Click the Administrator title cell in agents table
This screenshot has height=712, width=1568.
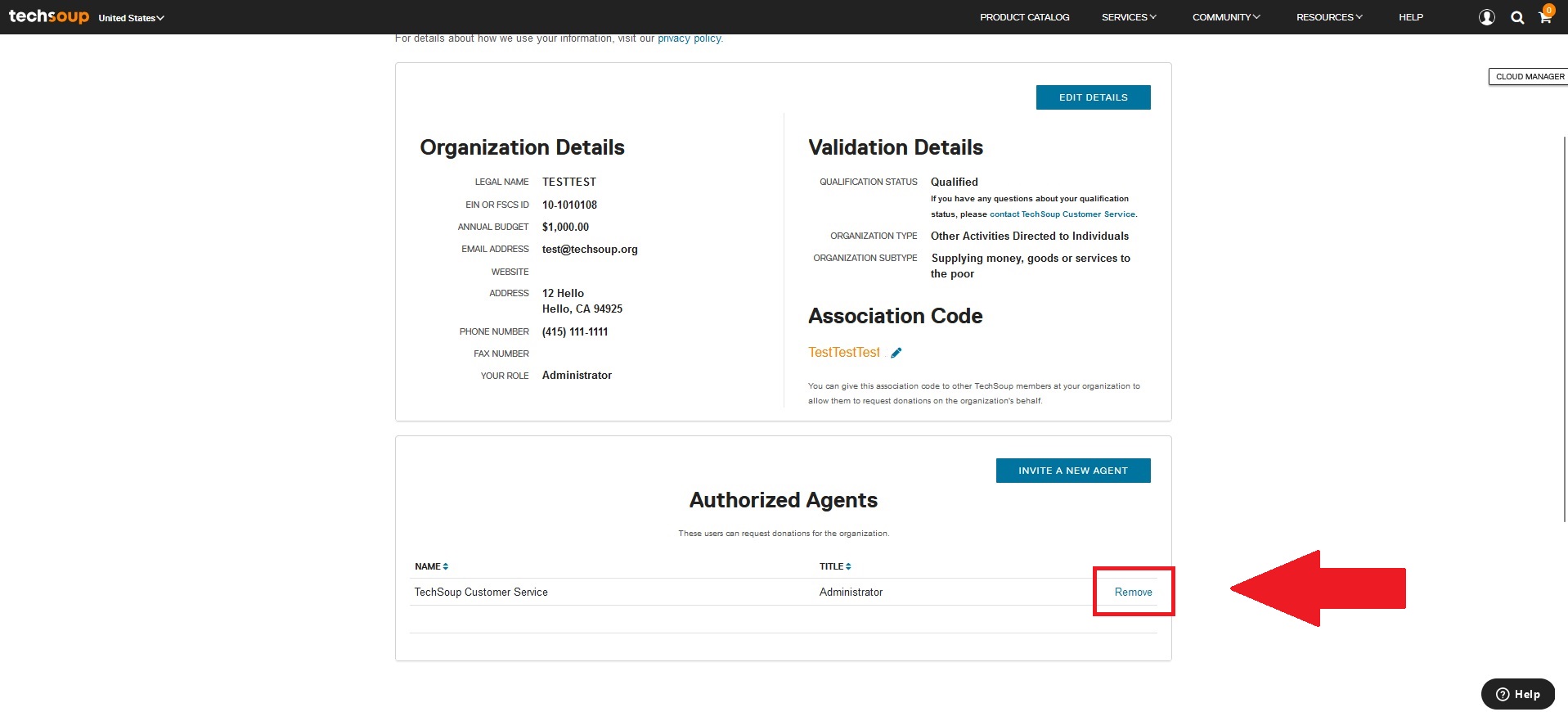point(851,592)
